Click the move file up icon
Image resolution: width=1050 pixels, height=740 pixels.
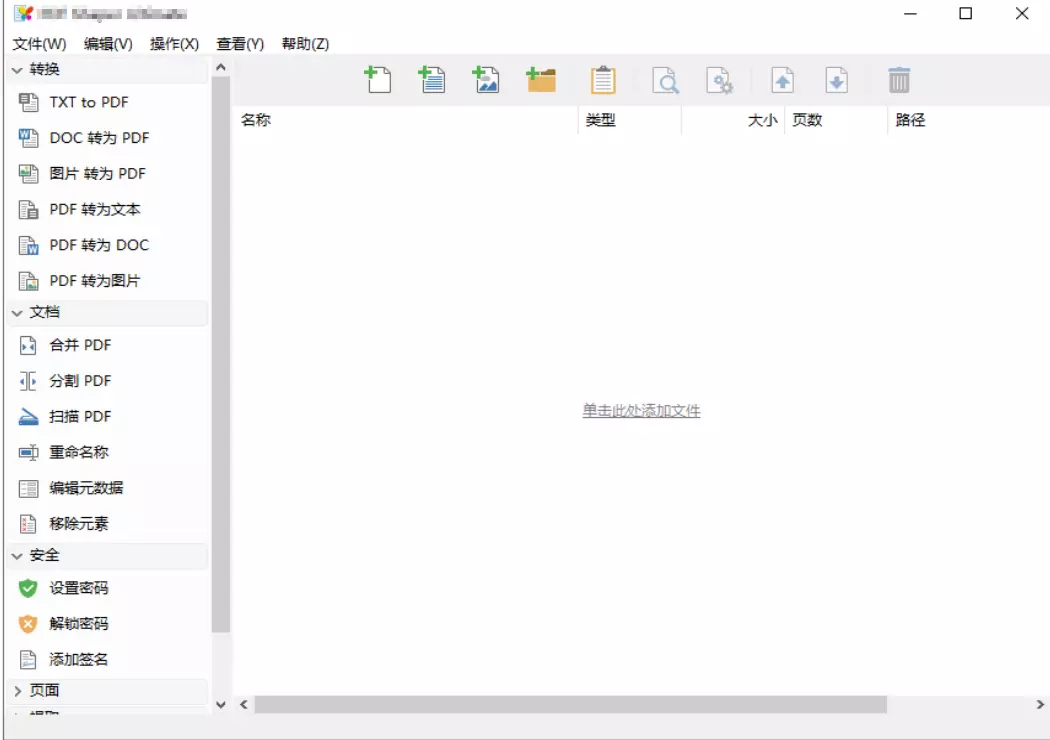(783, 80)
